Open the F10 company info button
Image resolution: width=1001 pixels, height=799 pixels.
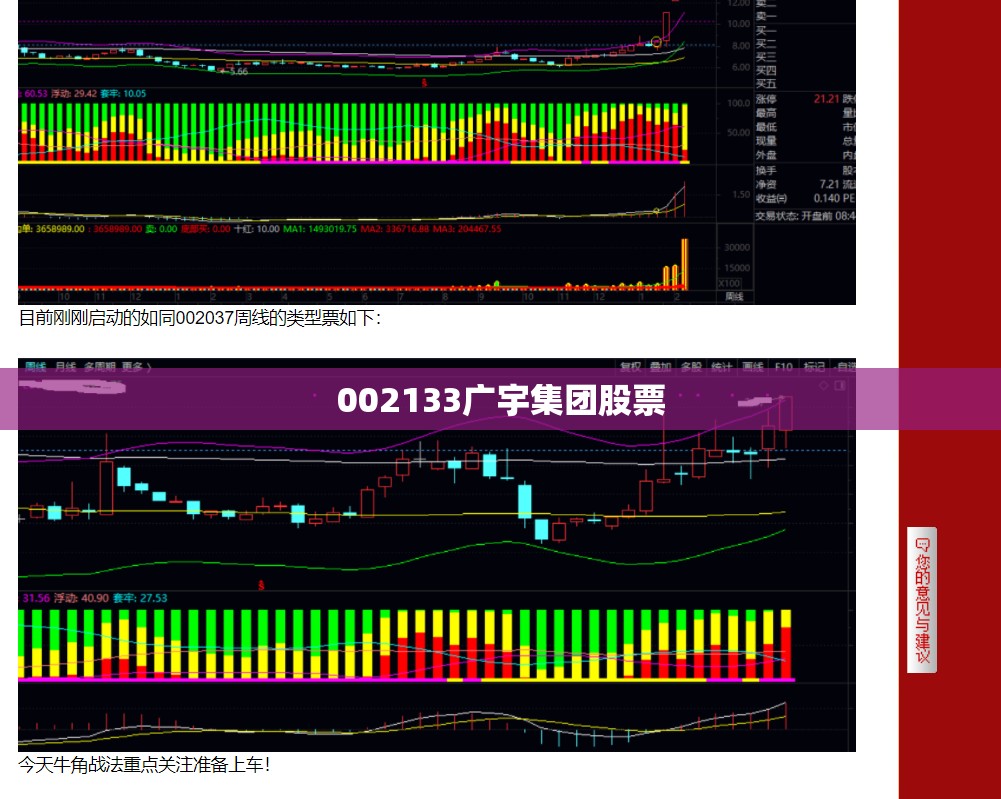(783, 366)
